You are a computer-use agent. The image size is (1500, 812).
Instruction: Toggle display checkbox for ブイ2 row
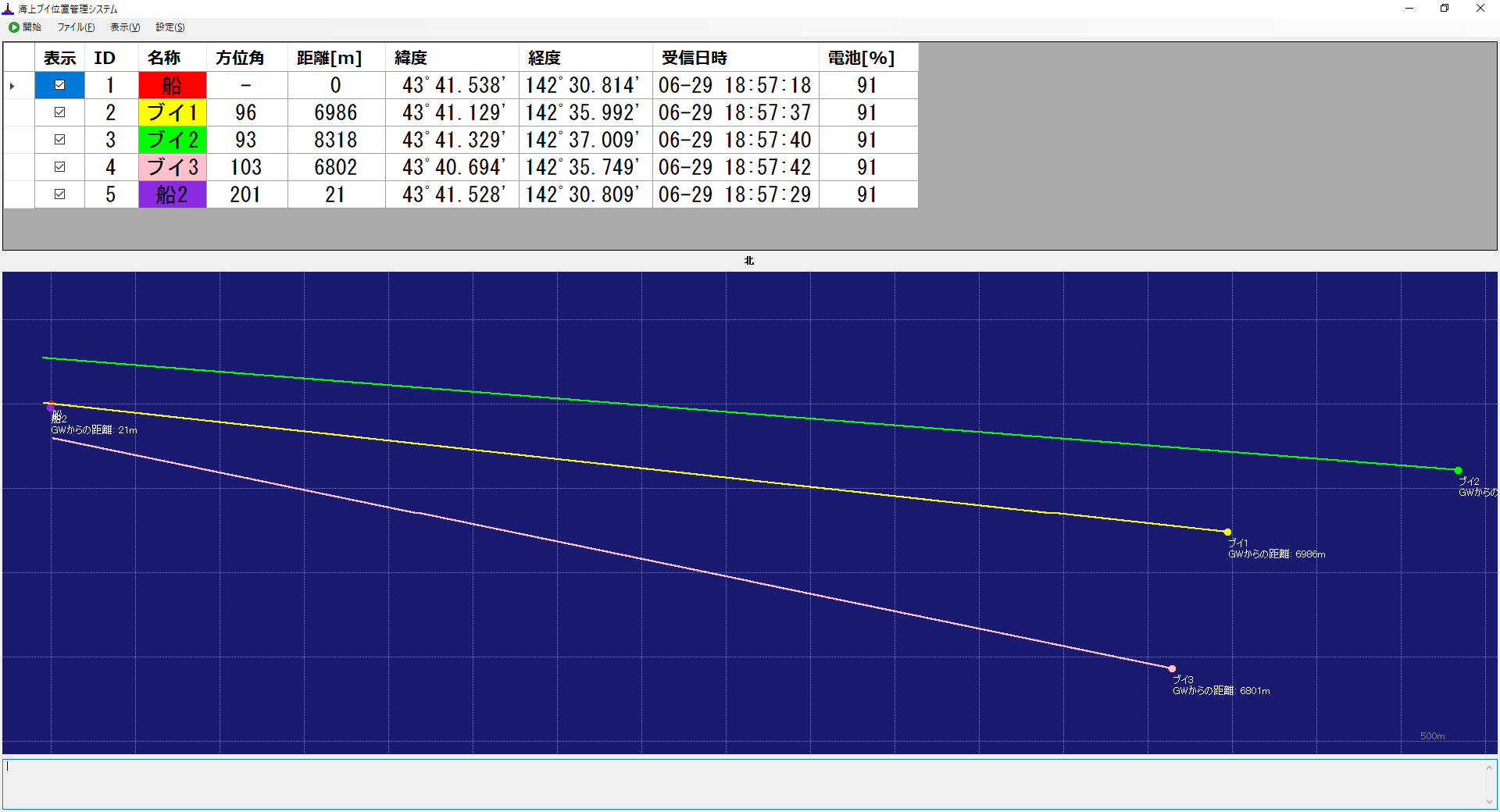tap(60, 140)
